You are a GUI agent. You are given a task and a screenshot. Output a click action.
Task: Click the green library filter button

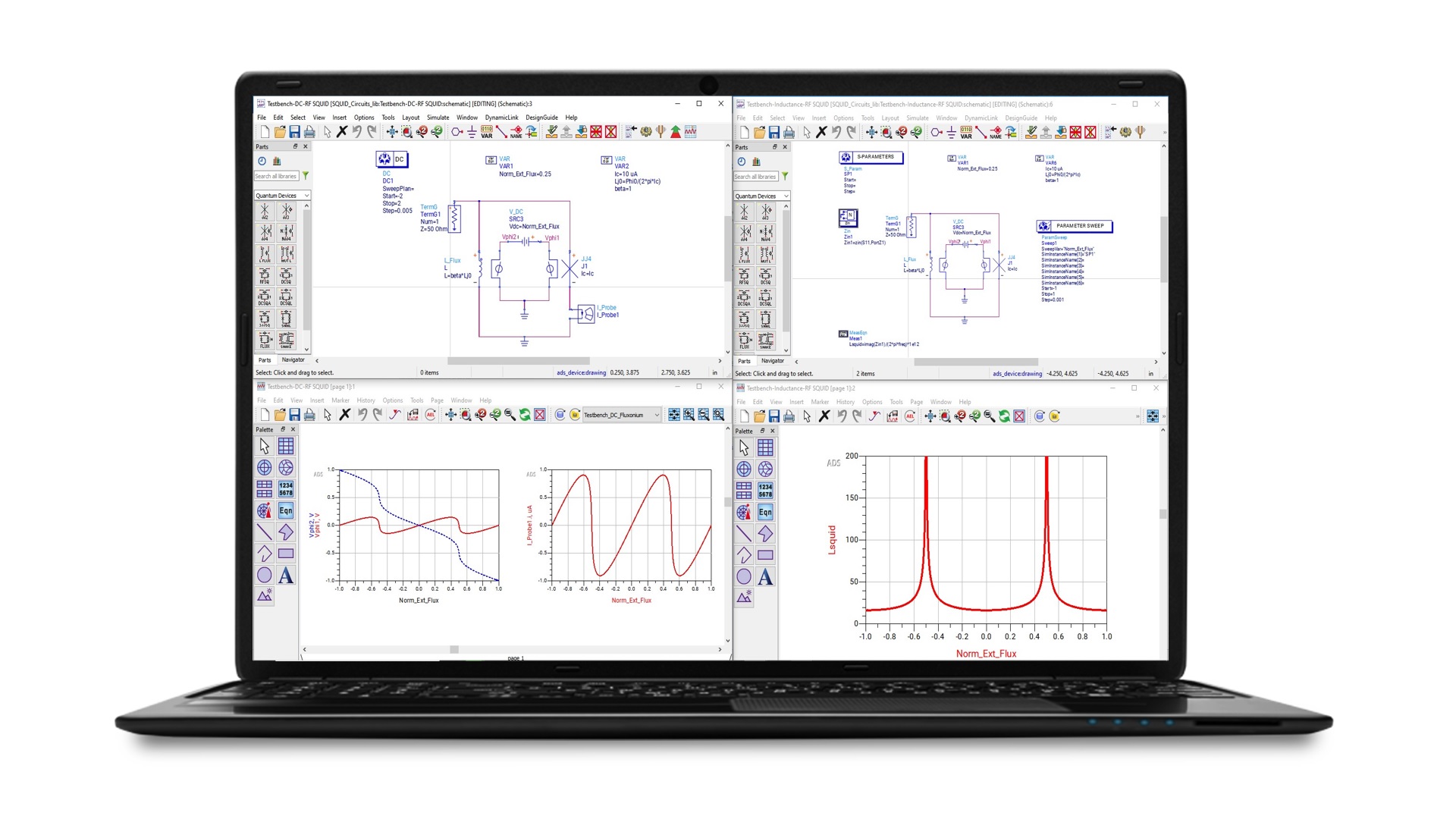point(304,175)
